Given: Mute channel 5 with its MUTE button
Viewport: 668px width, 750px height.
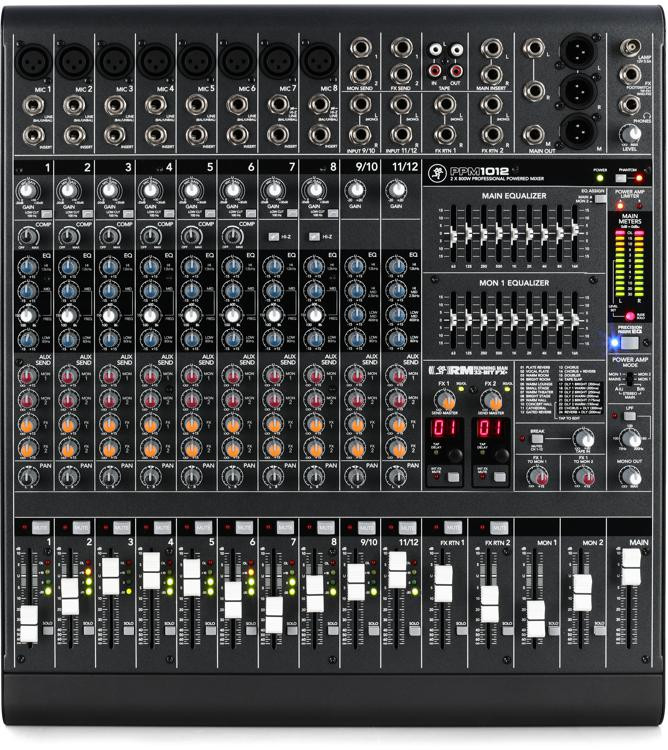Looking at the screenshot, I should tap(203, 528).
